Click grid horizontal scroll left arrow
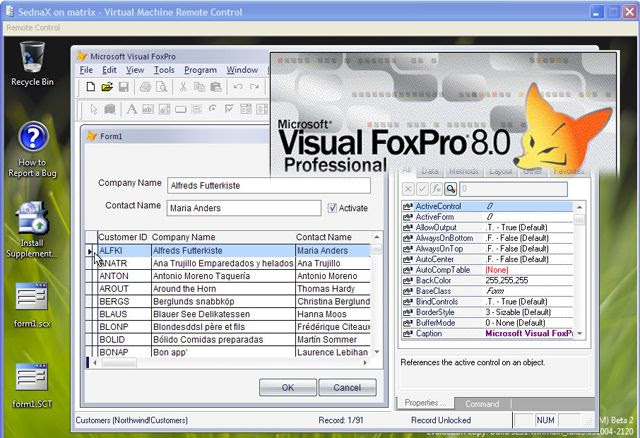This screenshot has height=438, width=640. [x=95, y=362]
